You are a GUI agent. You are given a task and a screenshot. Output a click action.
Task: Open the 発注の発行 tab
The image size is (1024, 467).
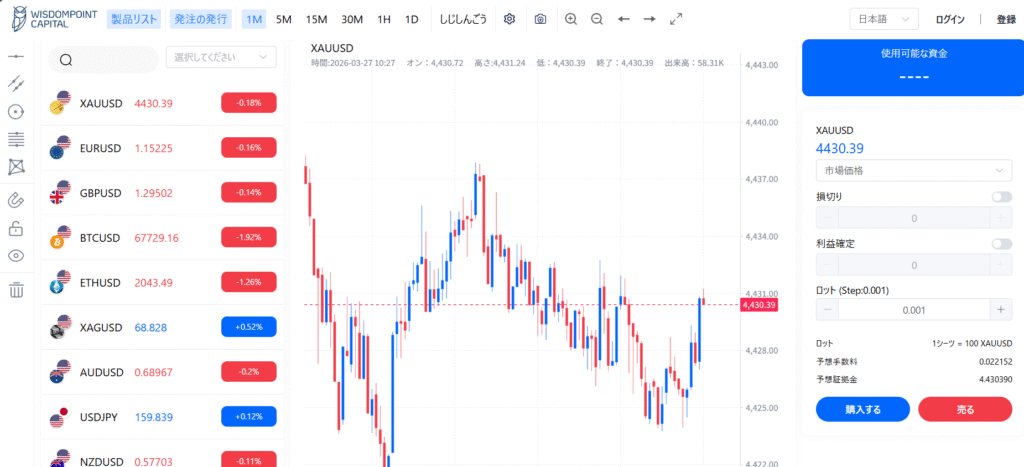pyautogui.click(x=201, y=19)
